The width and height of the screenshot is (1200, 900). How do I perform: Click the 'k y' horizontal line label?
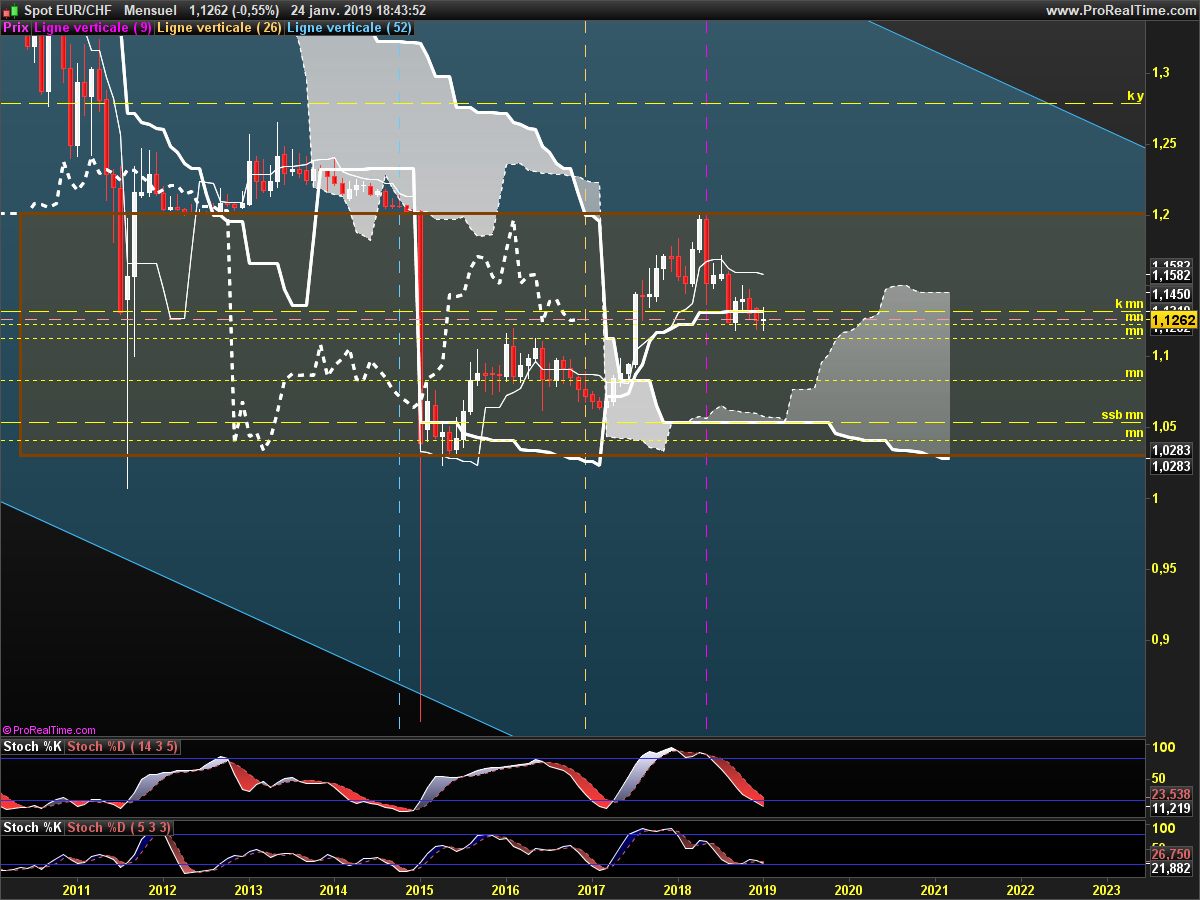1134,96
